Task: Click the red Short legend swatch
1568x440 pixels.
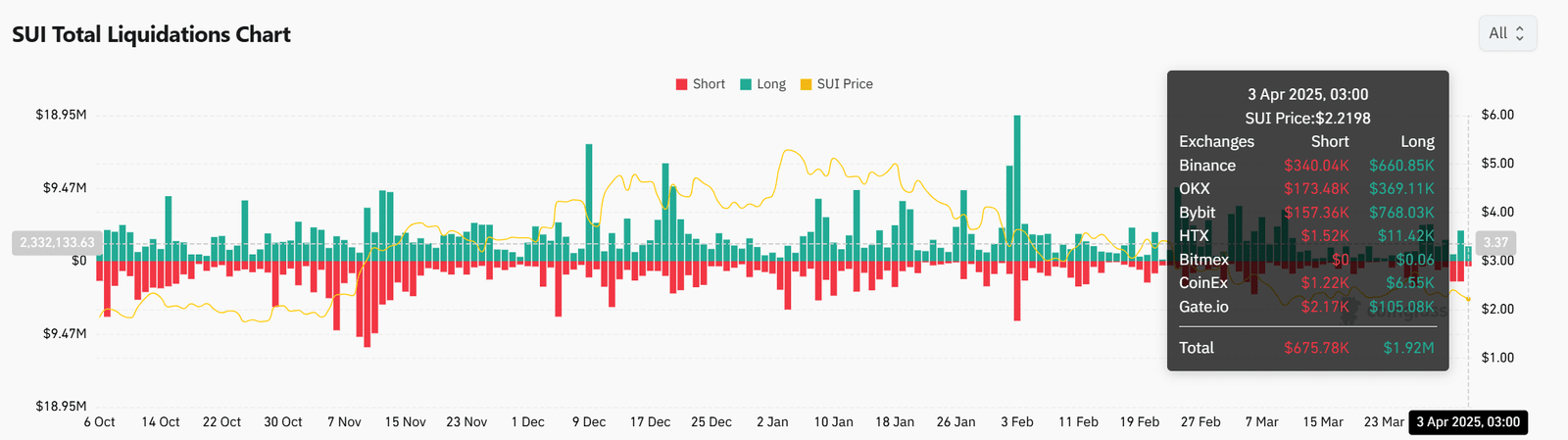Action: (682, 84)
